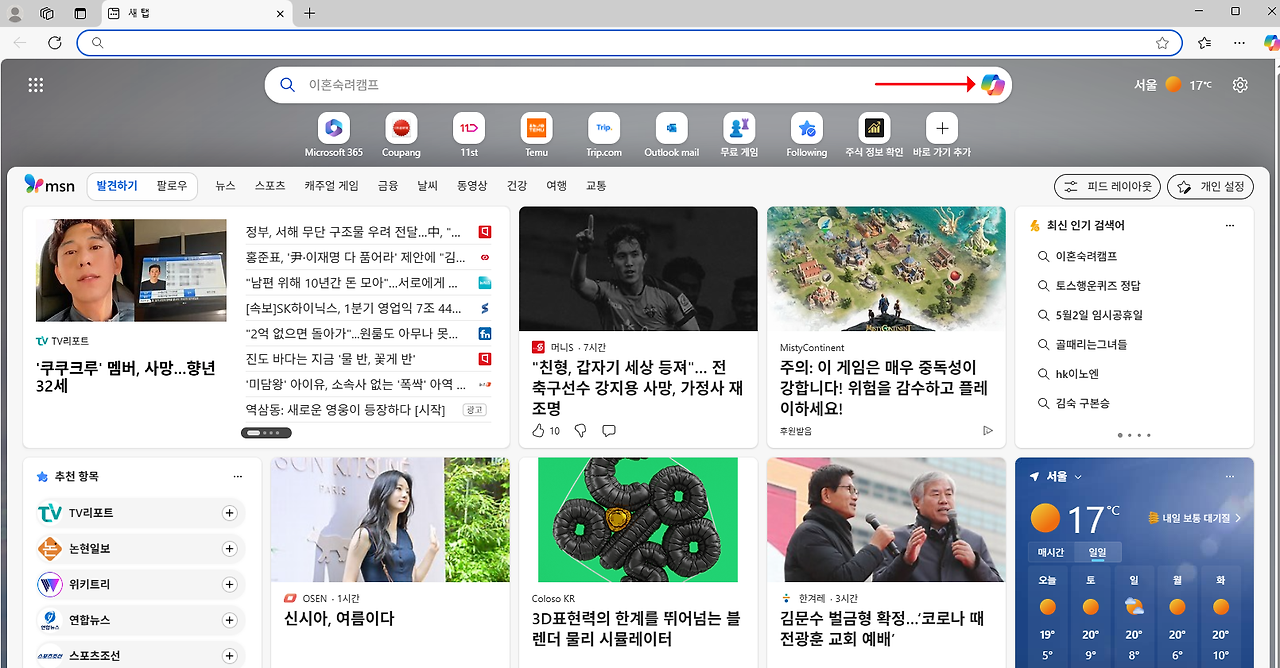This screenshot has width=1280, height=668.
Task: Open the 동영상 category
Action: click(x=472, y=186)
